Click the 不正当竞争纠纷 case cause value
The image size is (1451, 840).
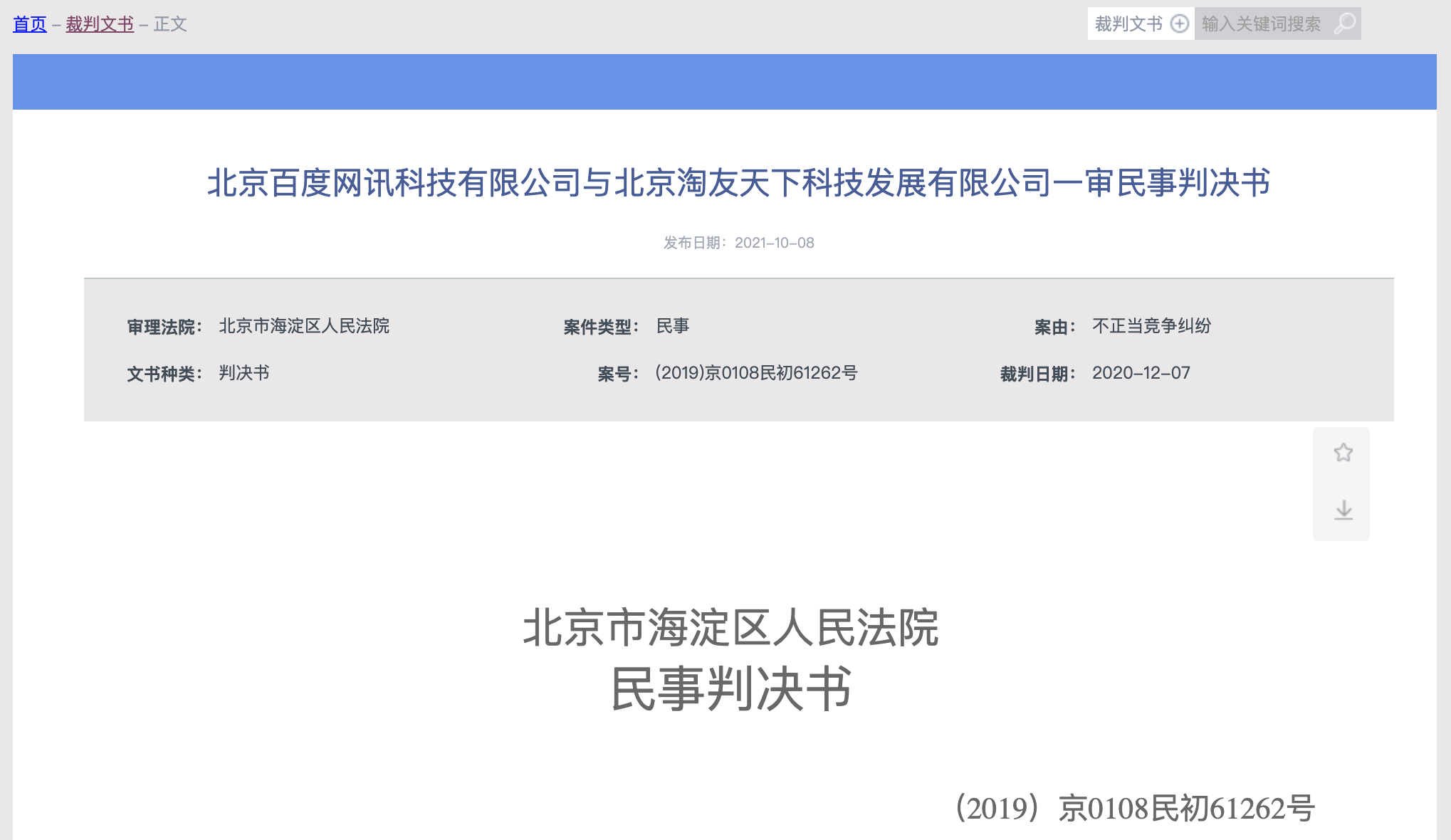tap(1151, 326)
